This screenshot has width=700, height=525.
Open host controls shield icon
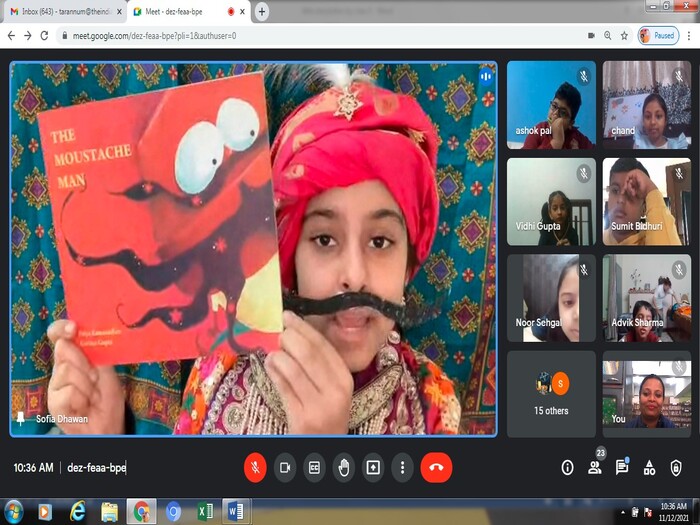click(676, 467)
